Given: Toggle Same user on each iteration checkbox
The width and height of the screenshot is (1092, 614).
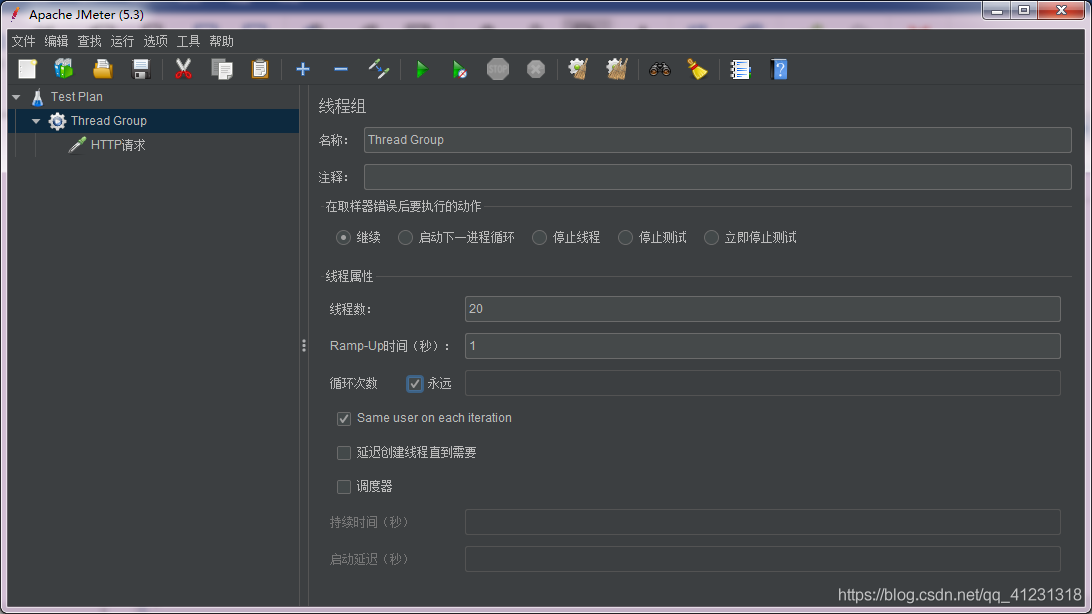Looking at the screenshot, I should 344,418.
